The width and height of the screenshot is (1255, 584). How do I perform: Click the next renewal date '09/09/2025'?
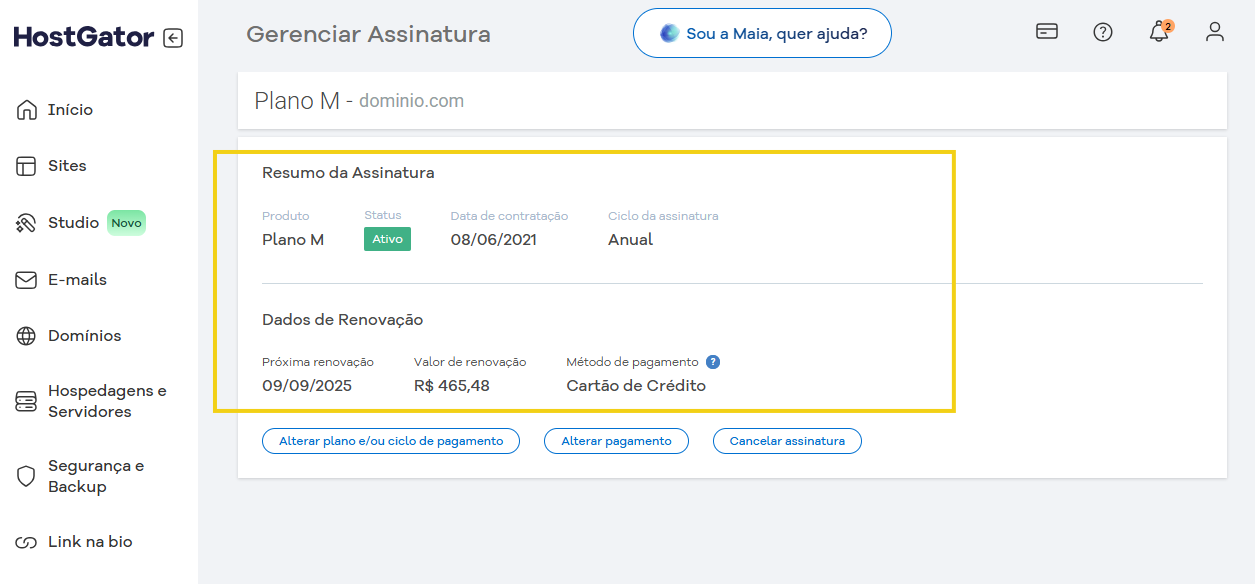(x=307, y=386)
